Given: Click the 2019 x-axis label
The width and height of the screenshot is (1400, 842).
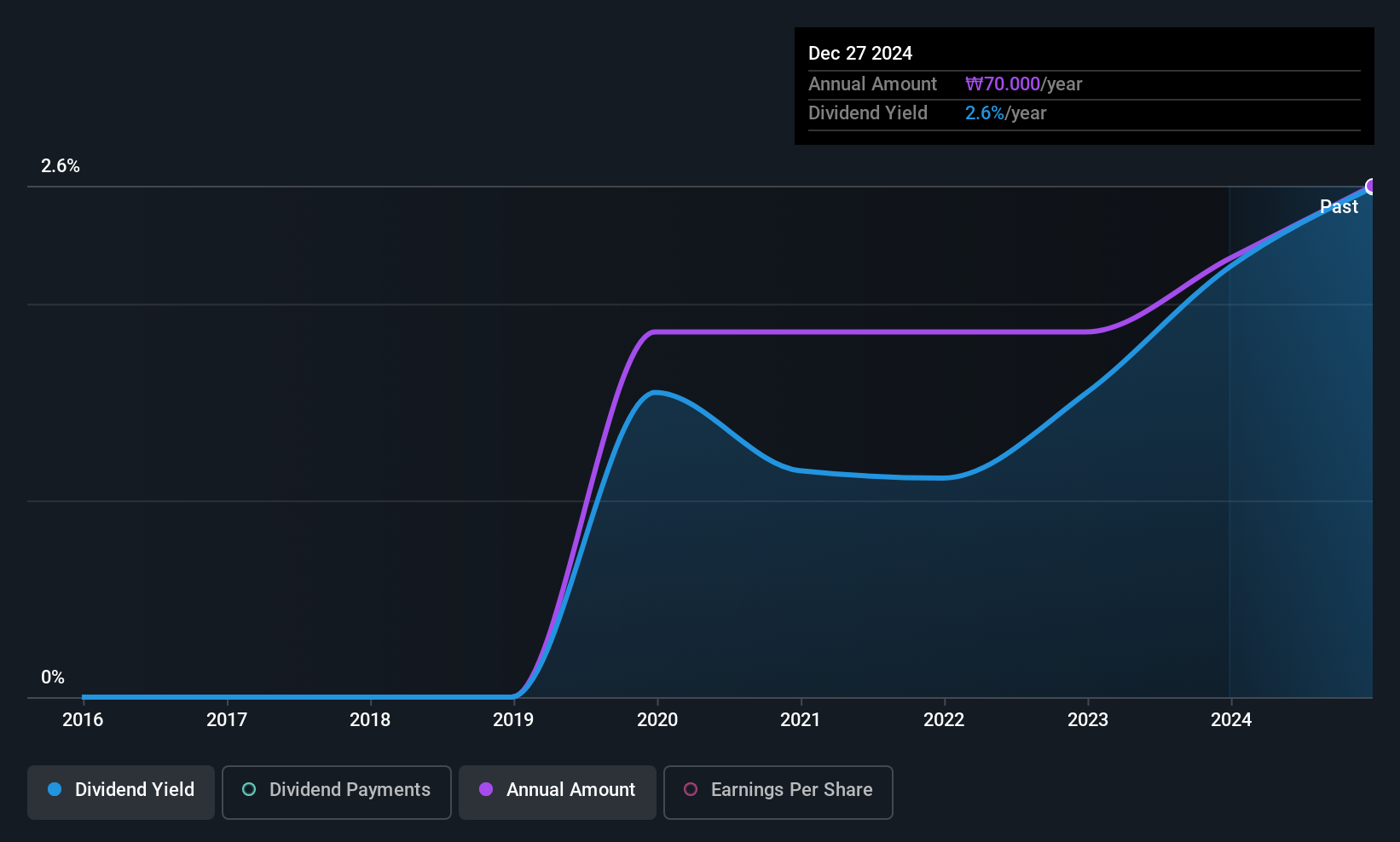Looking at the screenshot, I should 513,720.
